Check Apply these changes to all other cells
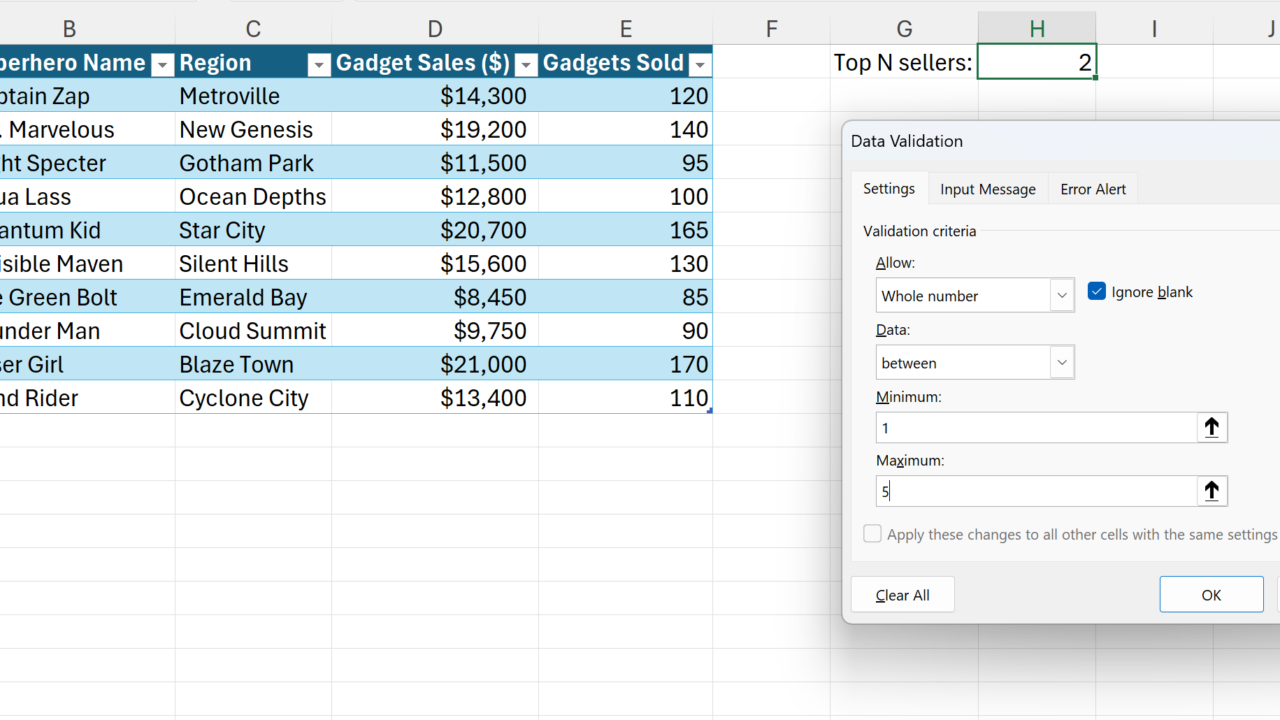The width and height of the screenshot is (1280, 720). pos(873,534)
